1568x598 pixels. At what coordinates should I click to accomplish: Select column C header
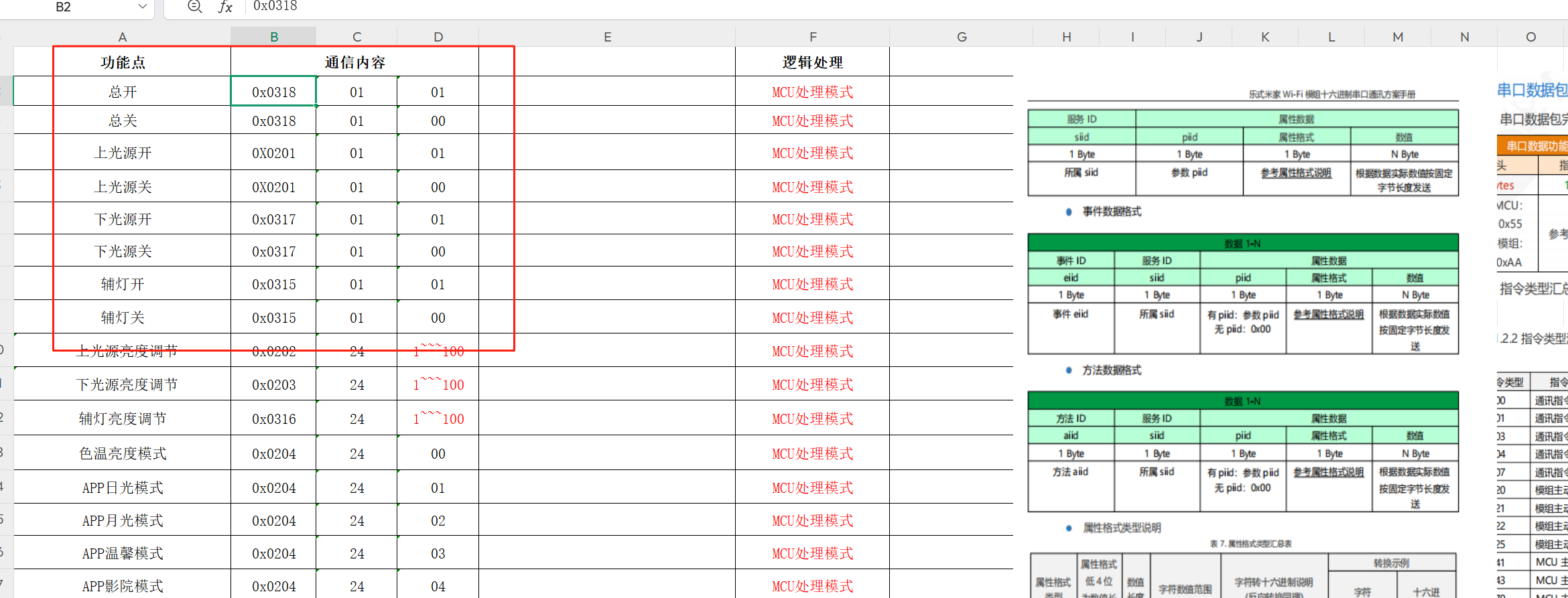point(356,37)
